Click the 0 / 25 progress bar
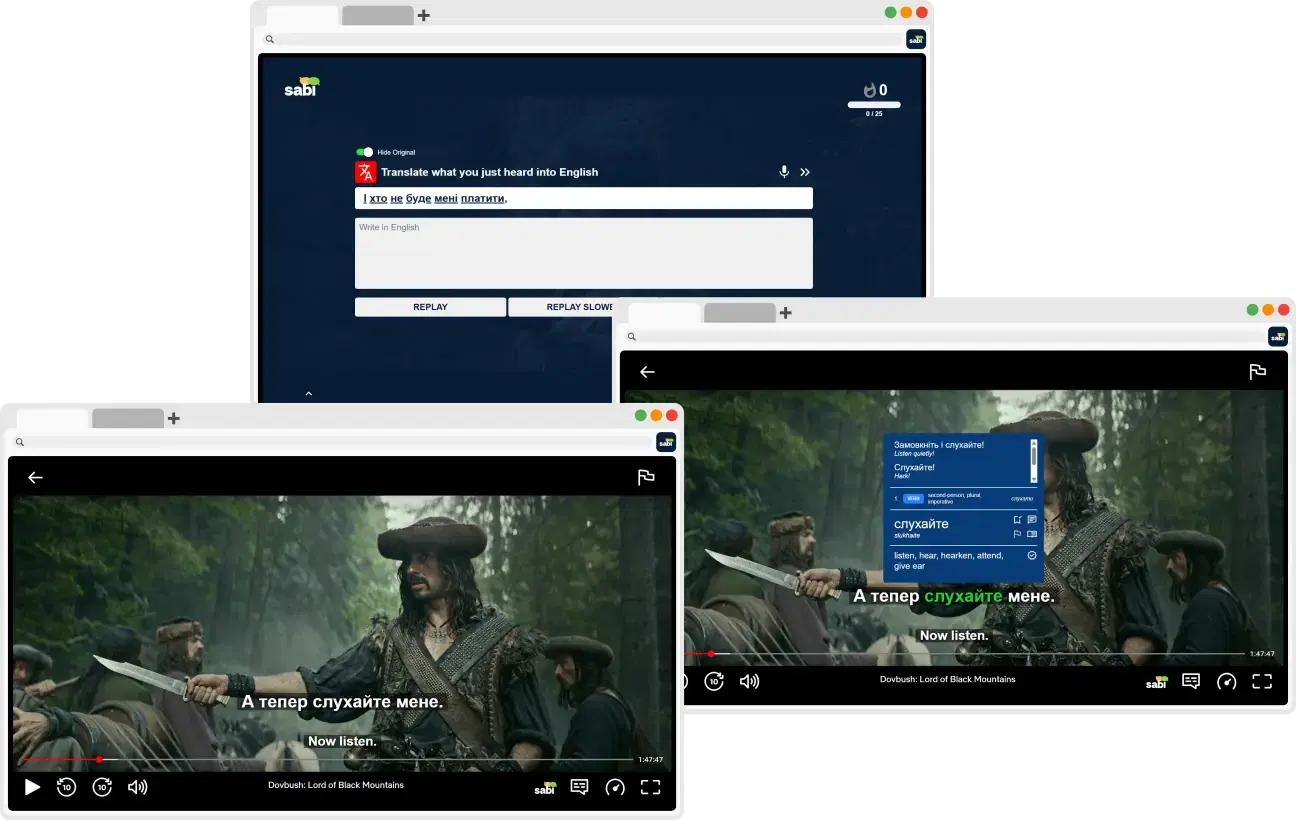 click(x=874, y=104)
